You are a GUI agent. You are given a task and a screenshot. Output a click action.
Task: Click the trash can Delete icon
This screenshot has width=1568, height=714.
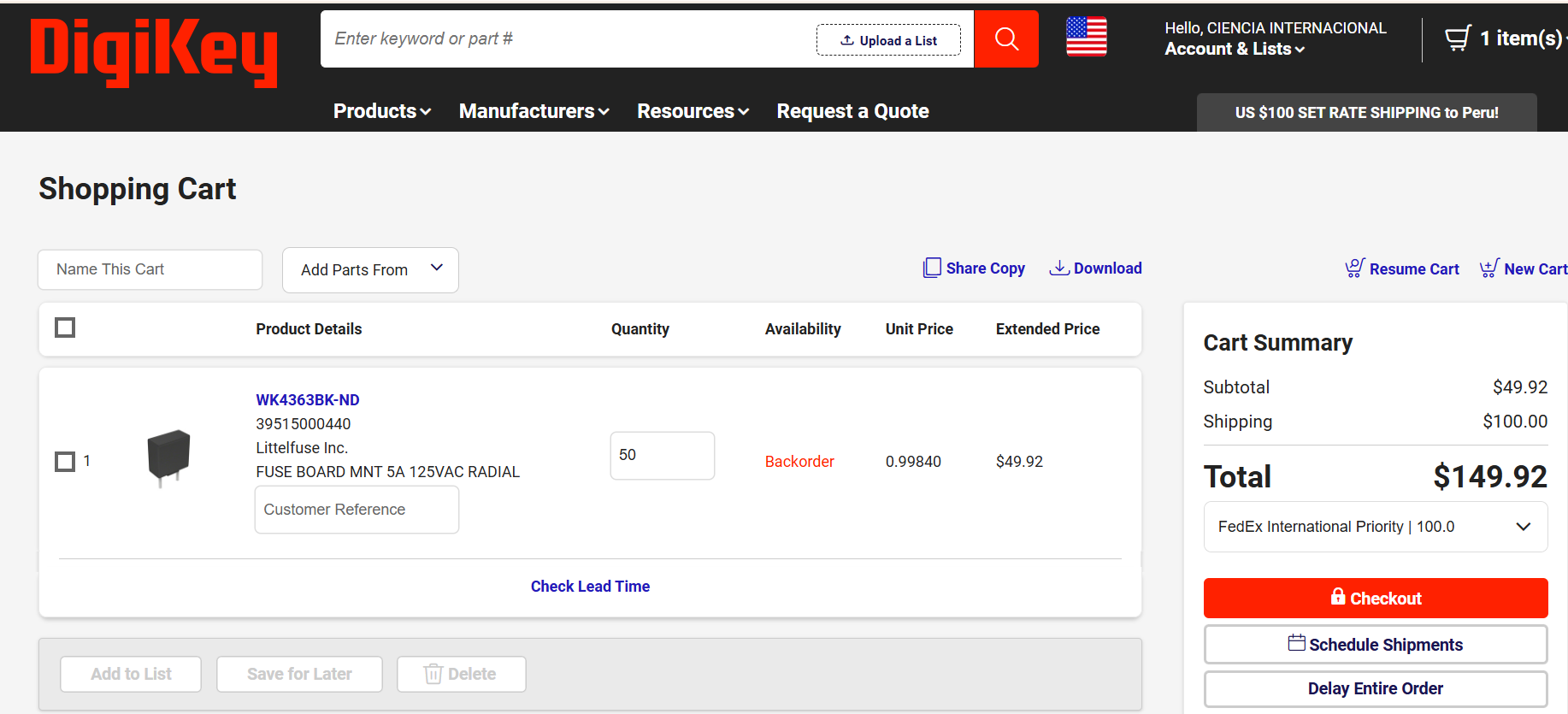433,674
